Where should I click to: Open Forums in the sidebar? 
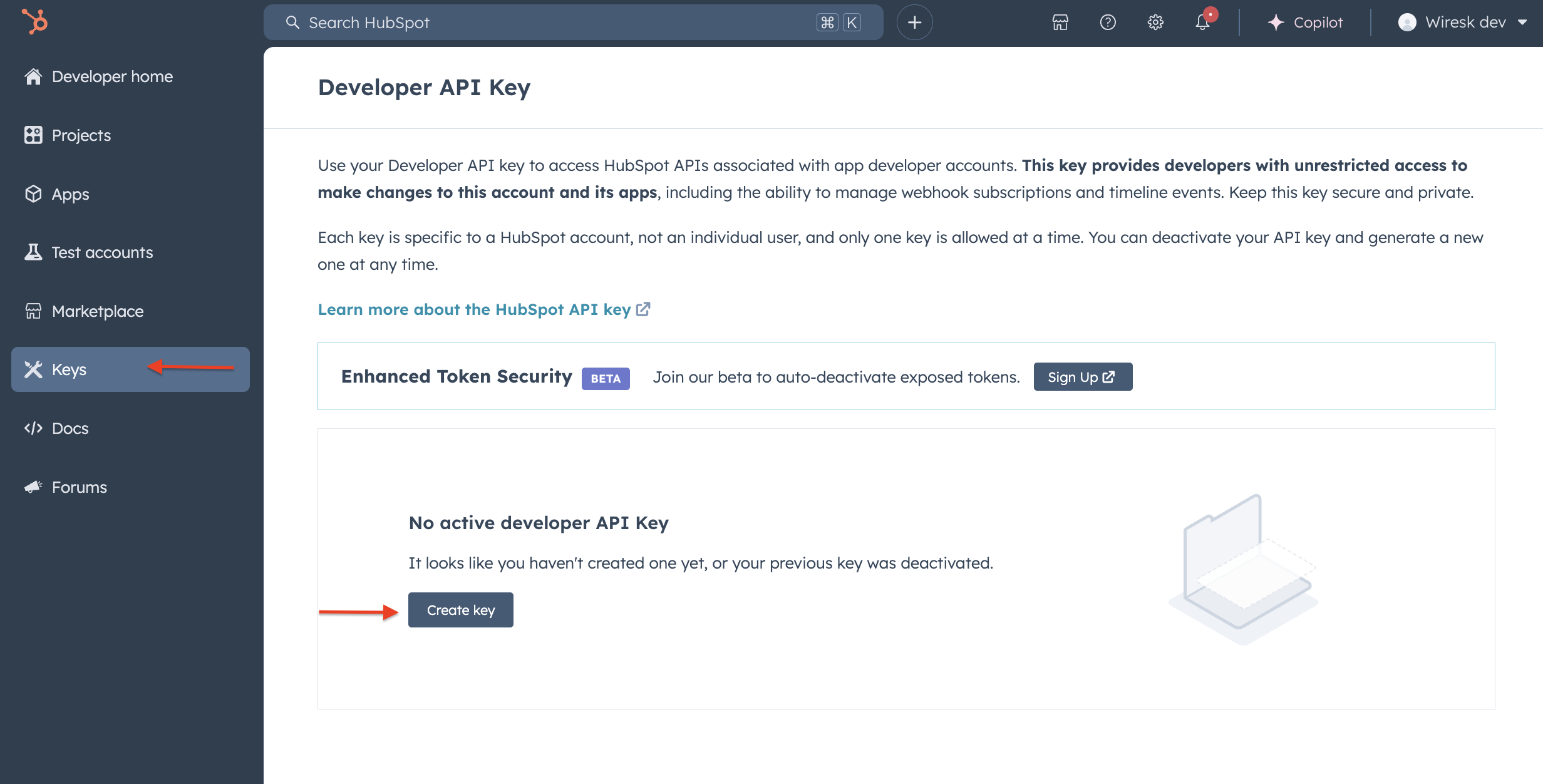[130, 487]
